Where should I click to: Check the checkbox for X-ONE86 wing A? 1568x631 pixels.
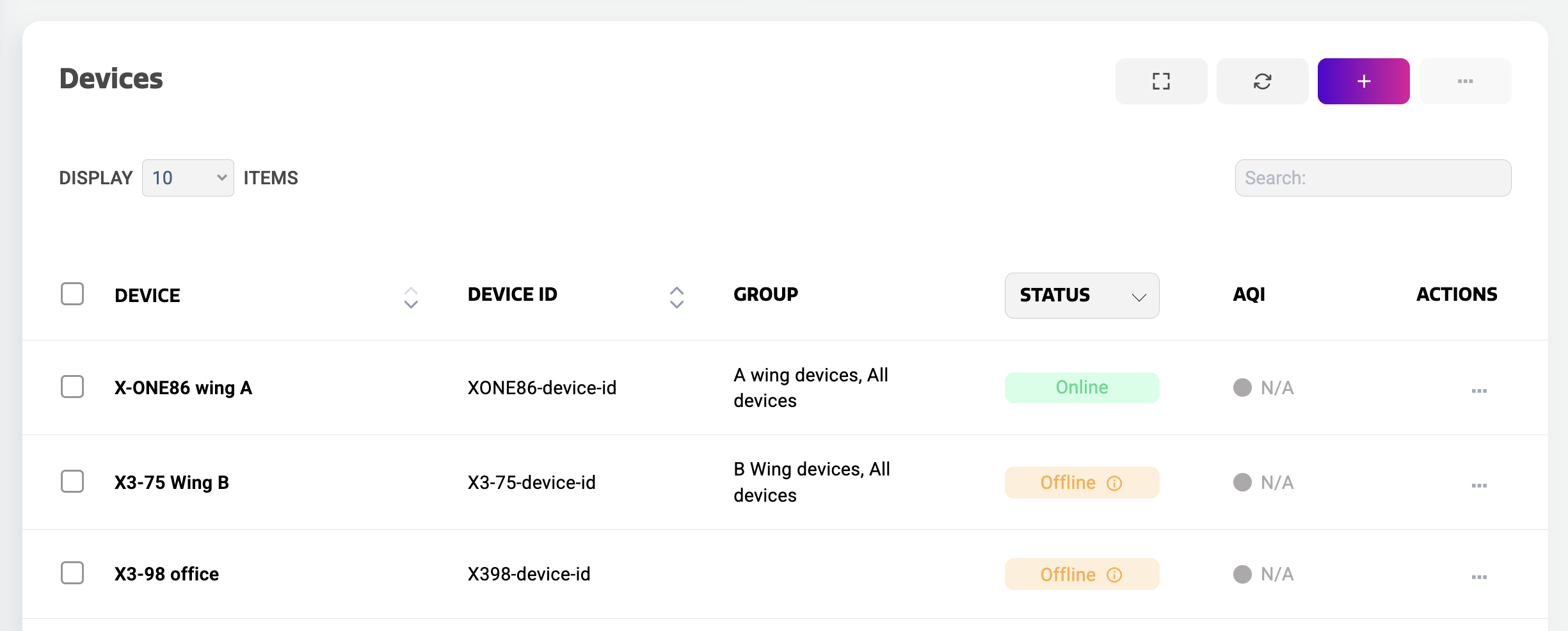[72, 387]
